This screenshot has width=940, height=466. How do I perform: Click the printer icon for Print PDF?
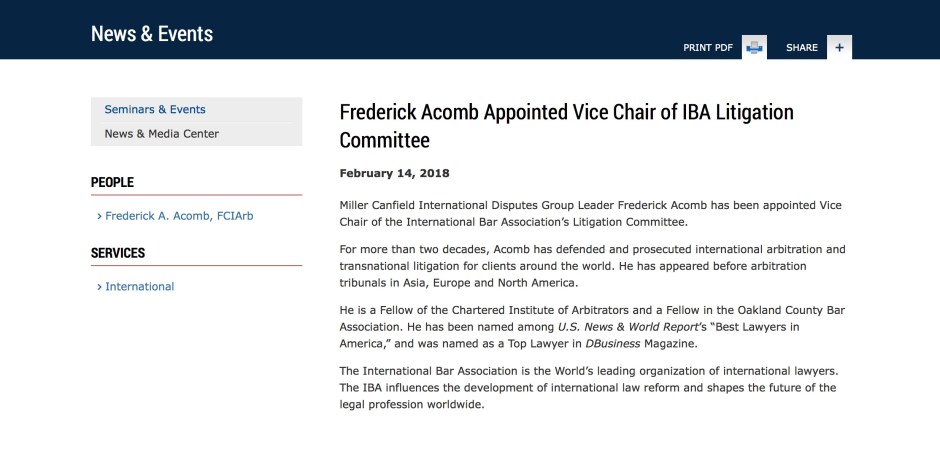point(754,47)
